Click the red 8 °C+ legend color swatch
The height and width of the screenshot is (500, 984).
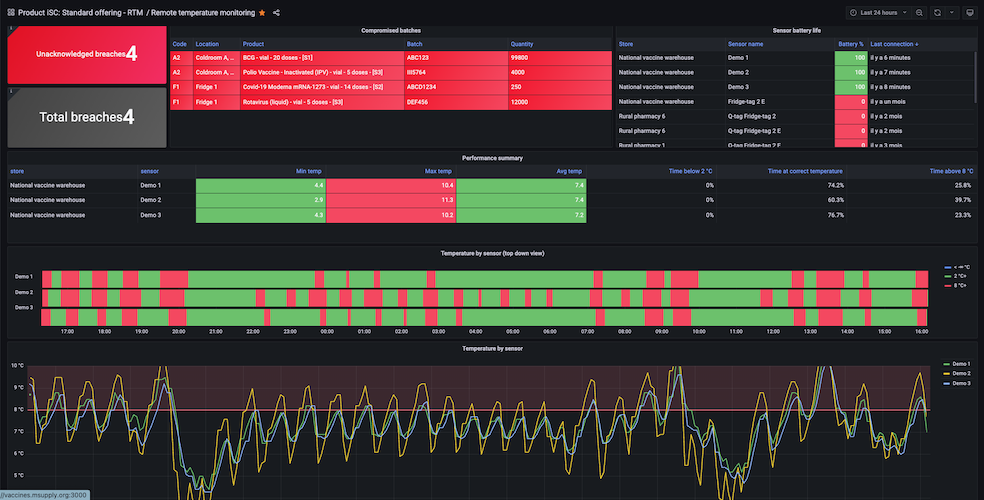(948, 286)
